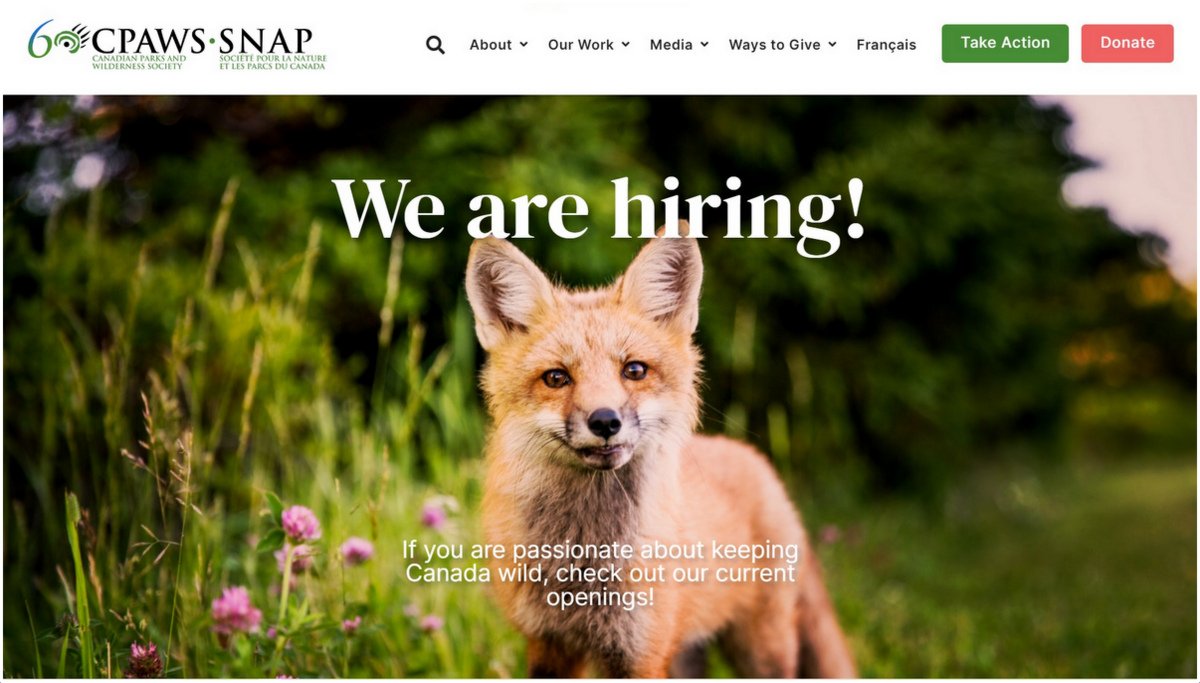
Task: Click the current openings banner text
Action: [x=600, y=574]
